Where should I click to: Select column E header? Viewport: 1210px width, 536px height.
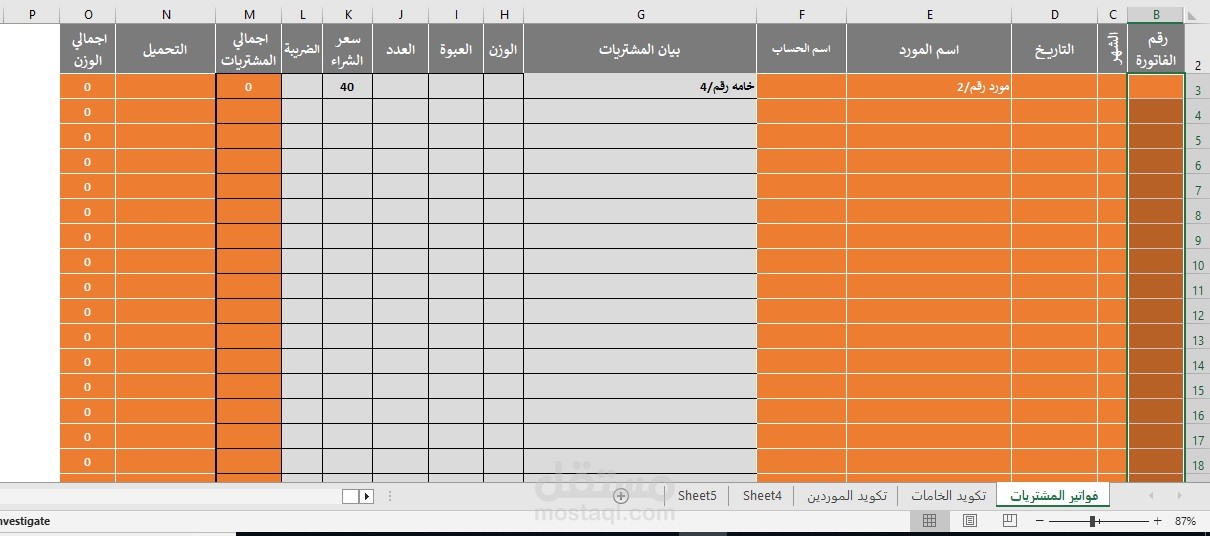929,15
